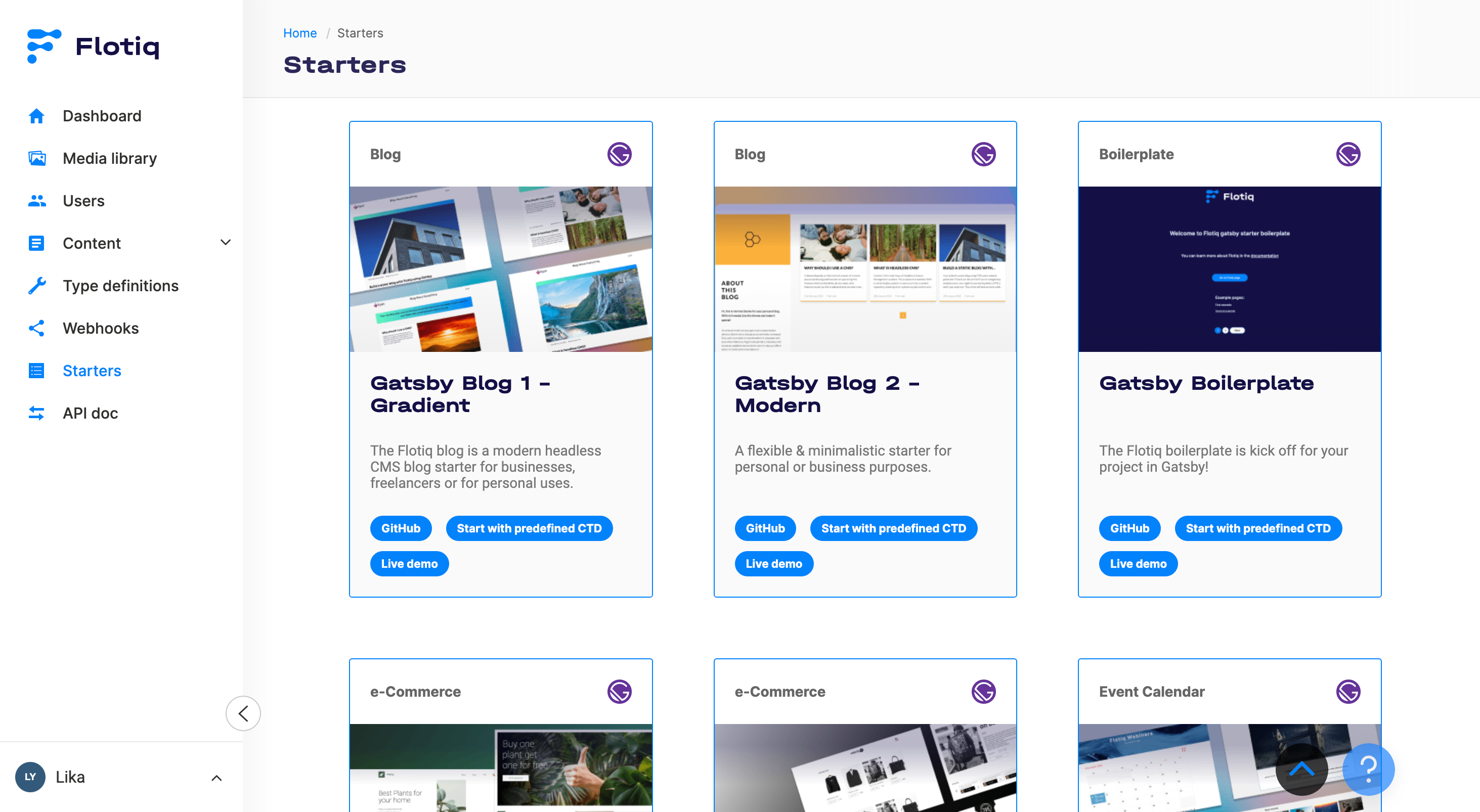Expand the Content submenu chevron
This screenshot has width=1480, height=812.
(226, 242)
